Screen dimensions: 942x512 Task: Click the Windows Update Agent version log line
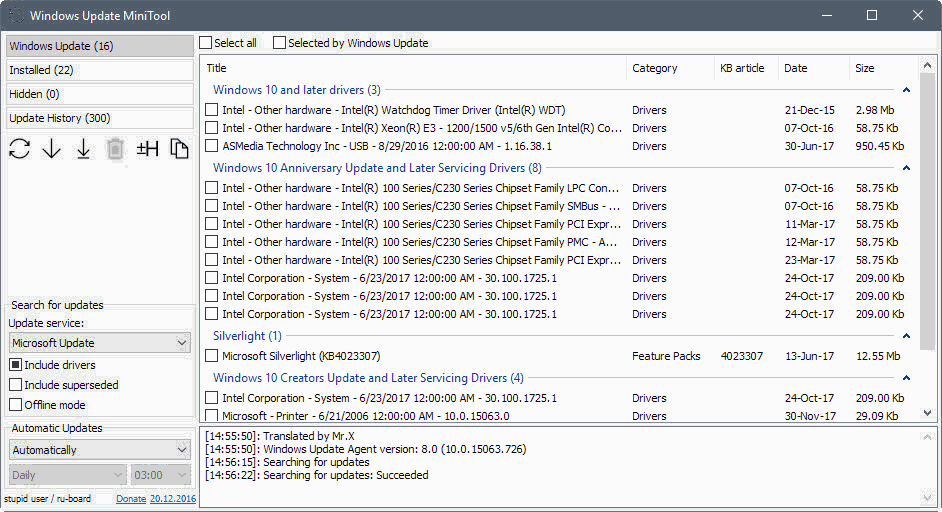(x=365, y=450)
